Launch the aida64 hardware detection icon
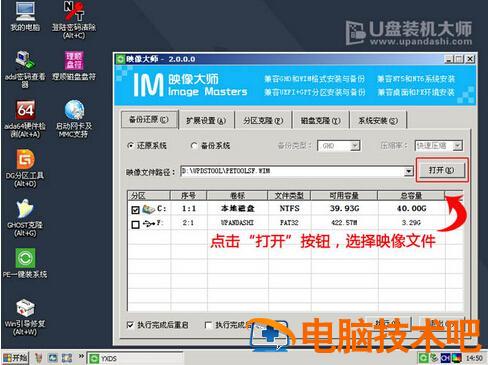The width and height of the screenshot is (488, 365). (x=25, y=118)
